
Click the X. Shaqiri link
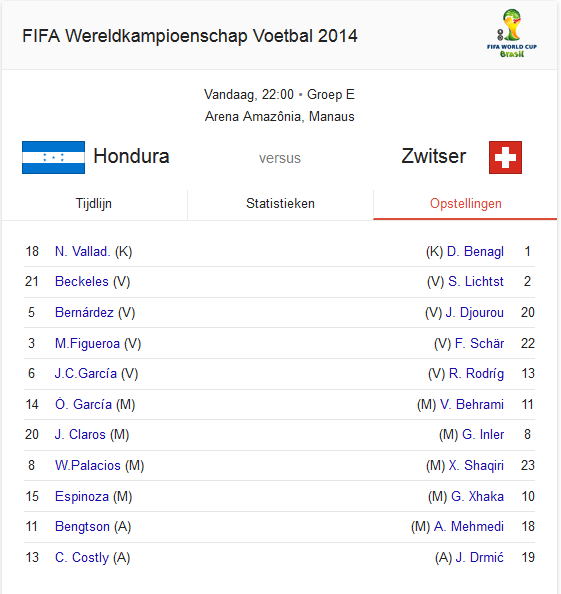[476, 465]
